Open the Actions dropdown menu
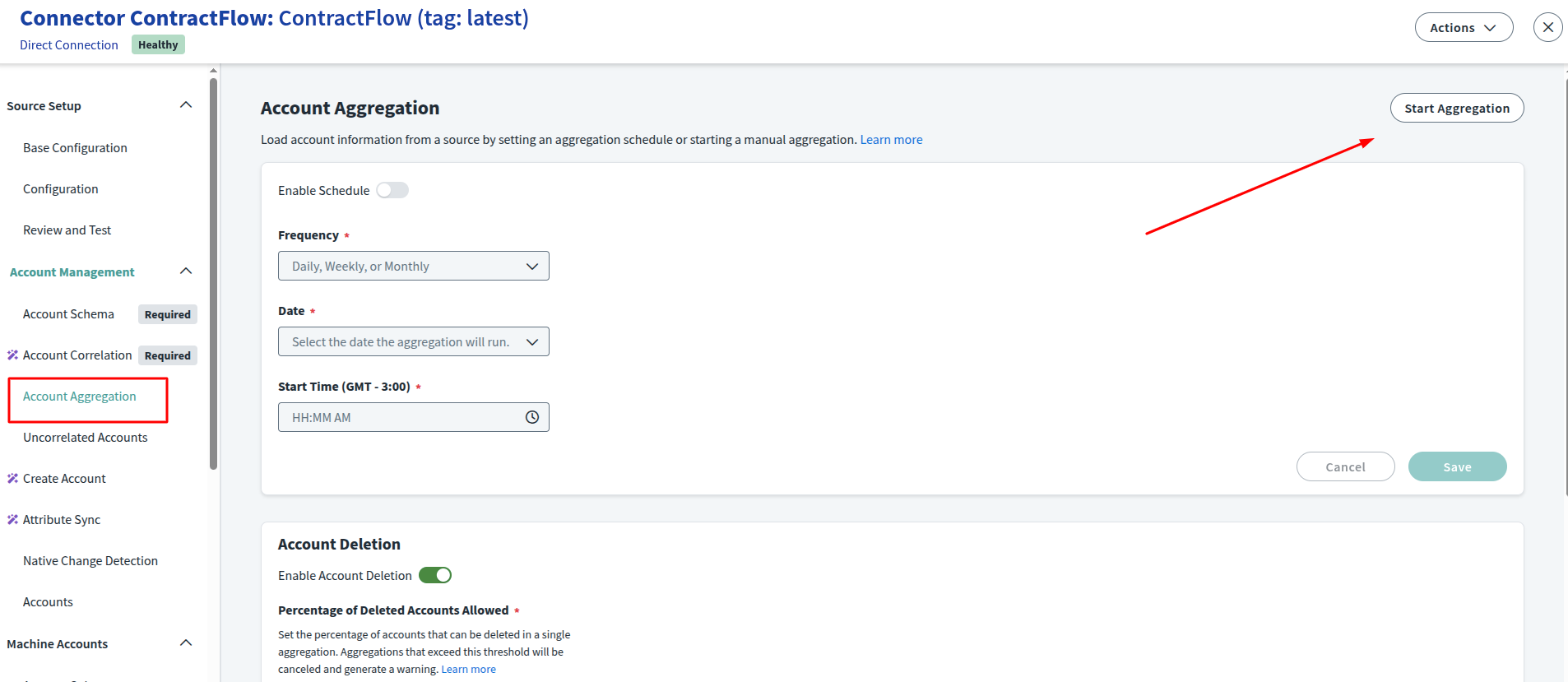 click(x=1463, y=27)
